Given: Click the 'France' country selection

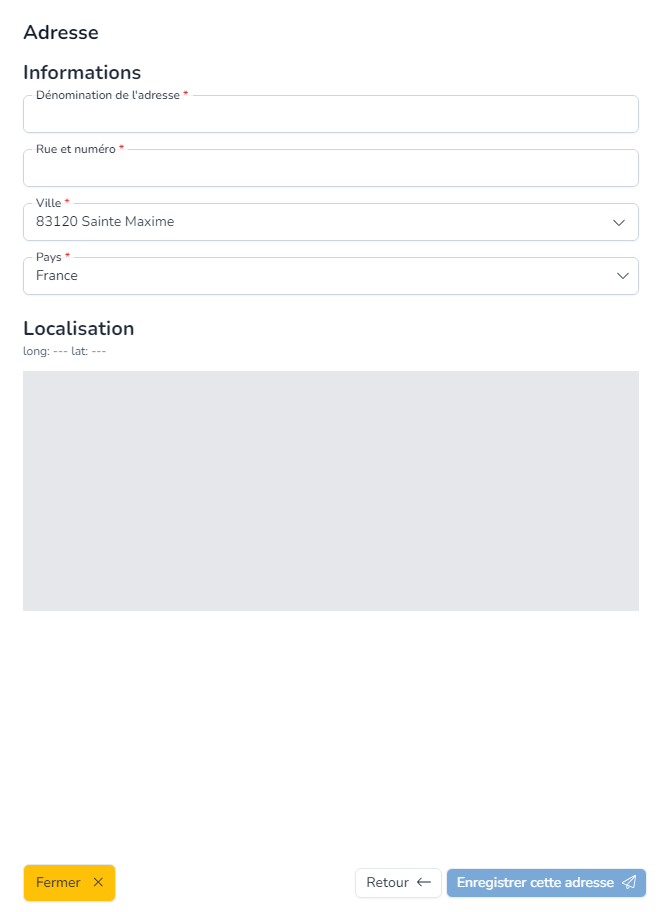Looking at the screenshot, I should 57,276.
